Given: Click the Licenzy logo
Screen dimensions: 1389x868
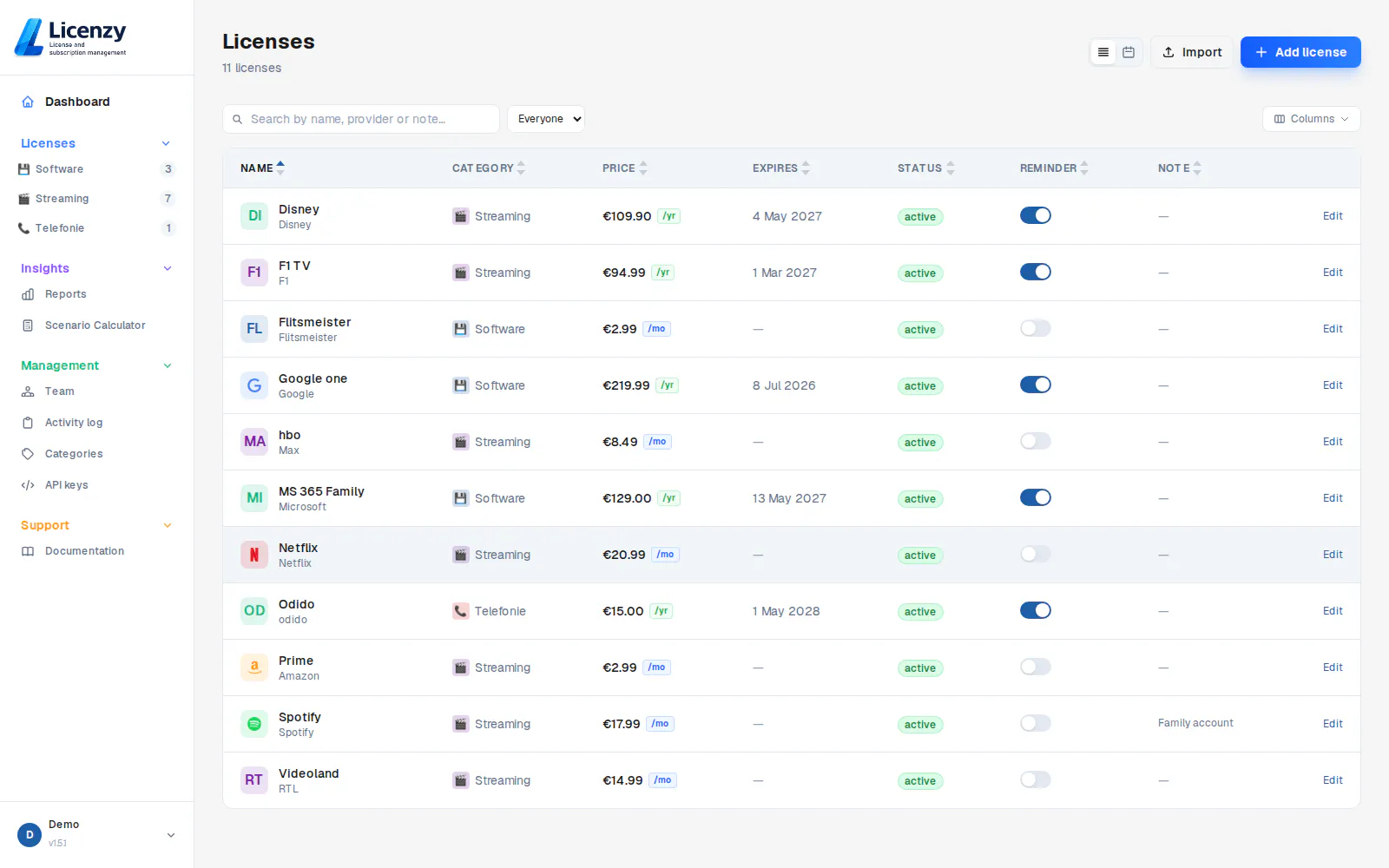Looking at the screenshot, I should click(71, 37).
